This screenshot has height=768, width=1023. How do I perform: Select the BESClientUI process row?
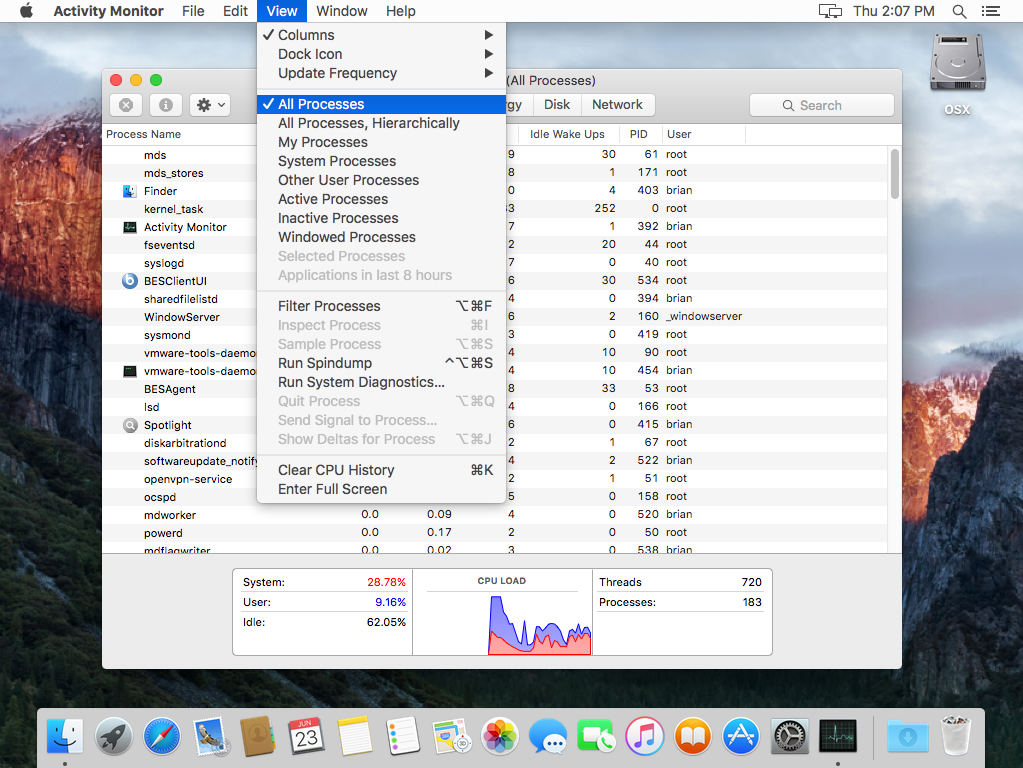(x=496, y=281)
